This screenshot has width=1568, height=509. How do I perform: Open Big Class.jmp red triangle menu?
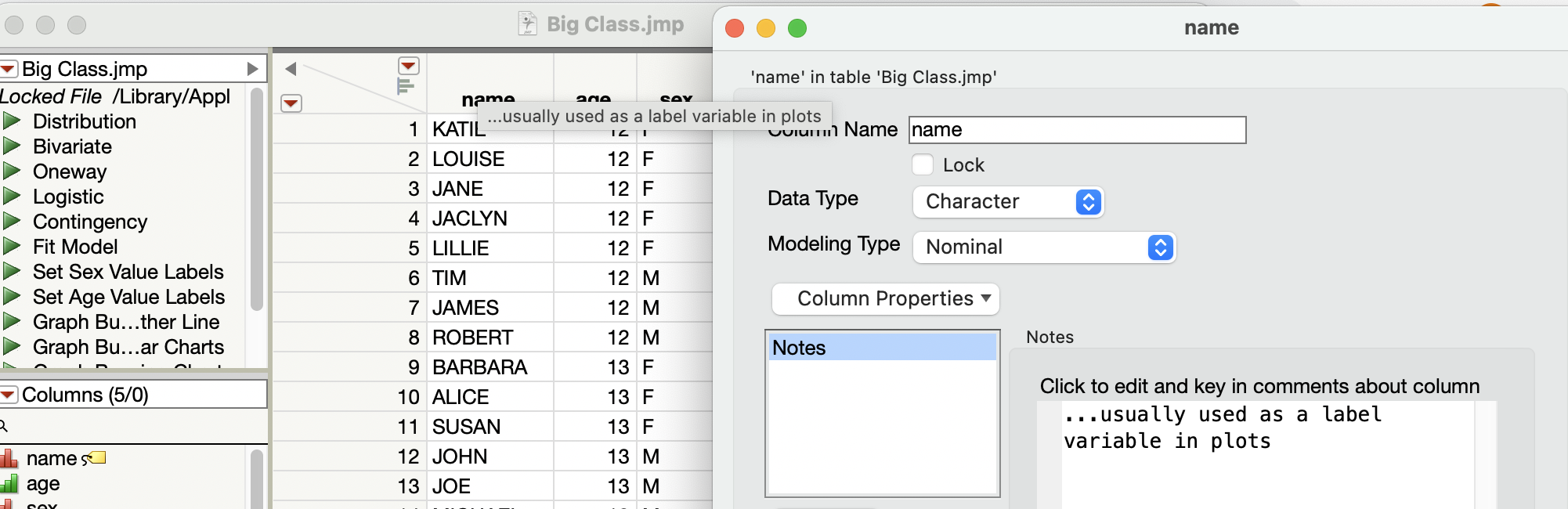(9, 69)
